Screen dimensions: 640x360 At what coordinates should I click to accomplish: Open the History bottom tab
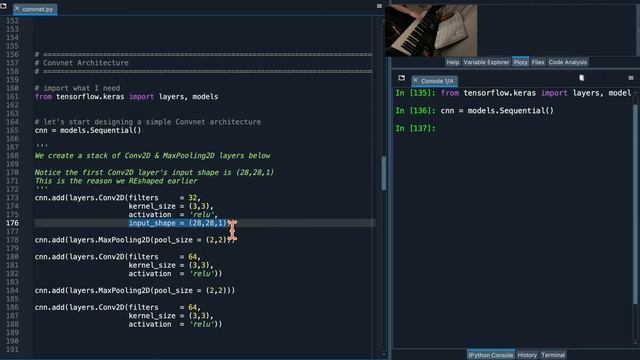pos(527,355)
